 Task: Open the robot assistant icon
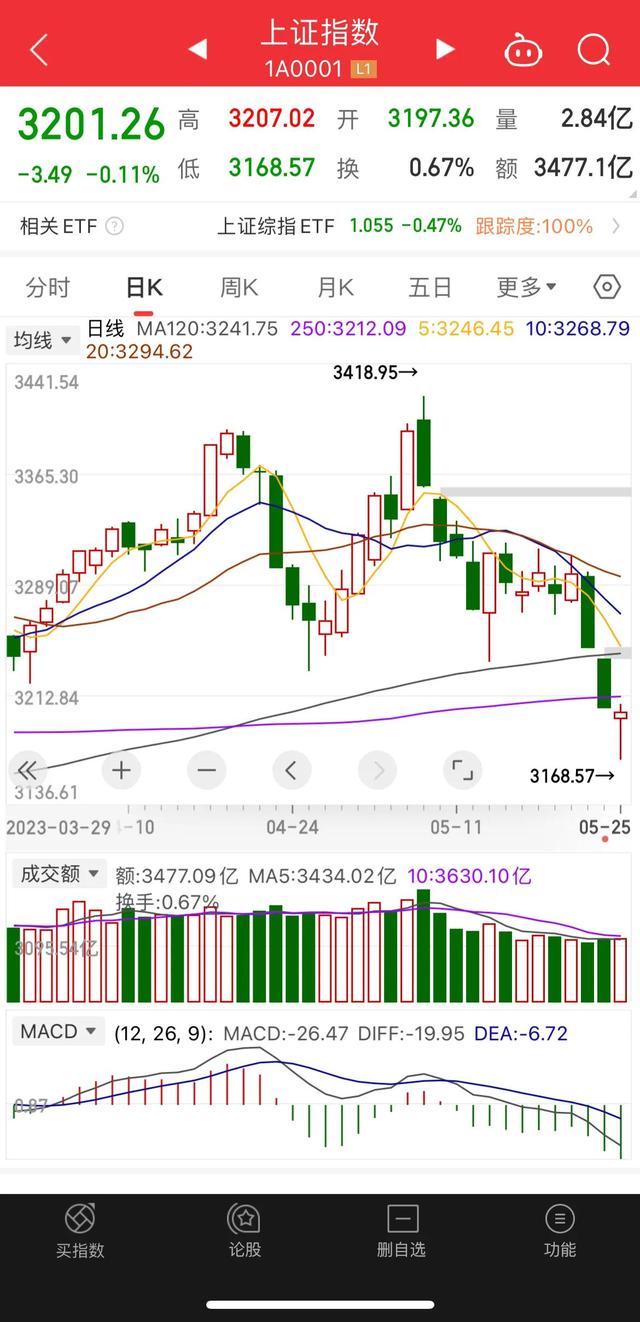(523, 49)
